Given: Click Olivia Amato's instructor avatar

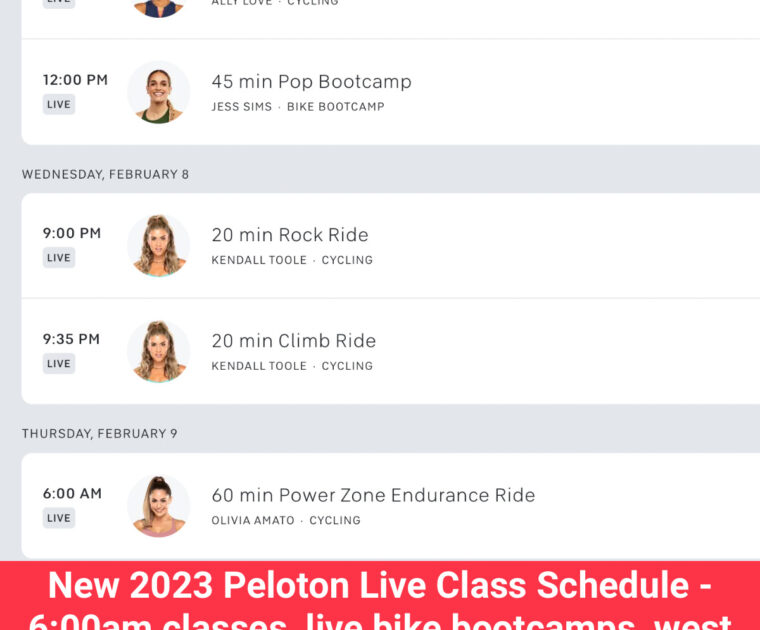Looking at the screenshot, I should [x=158, y=505].
